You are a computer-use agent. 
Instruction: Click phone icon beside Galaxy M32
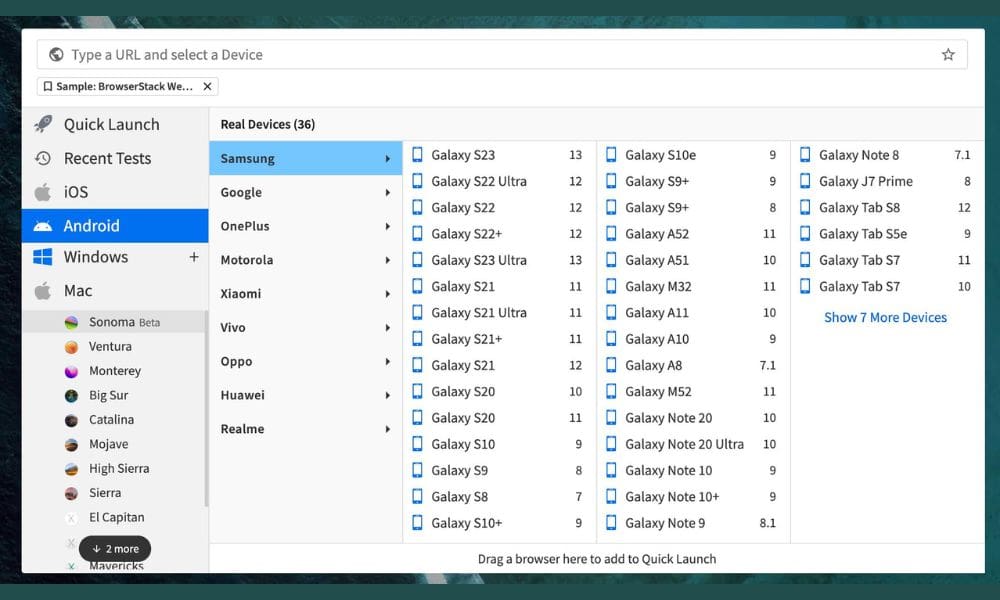pyautogui.click(x=611, y=286)
